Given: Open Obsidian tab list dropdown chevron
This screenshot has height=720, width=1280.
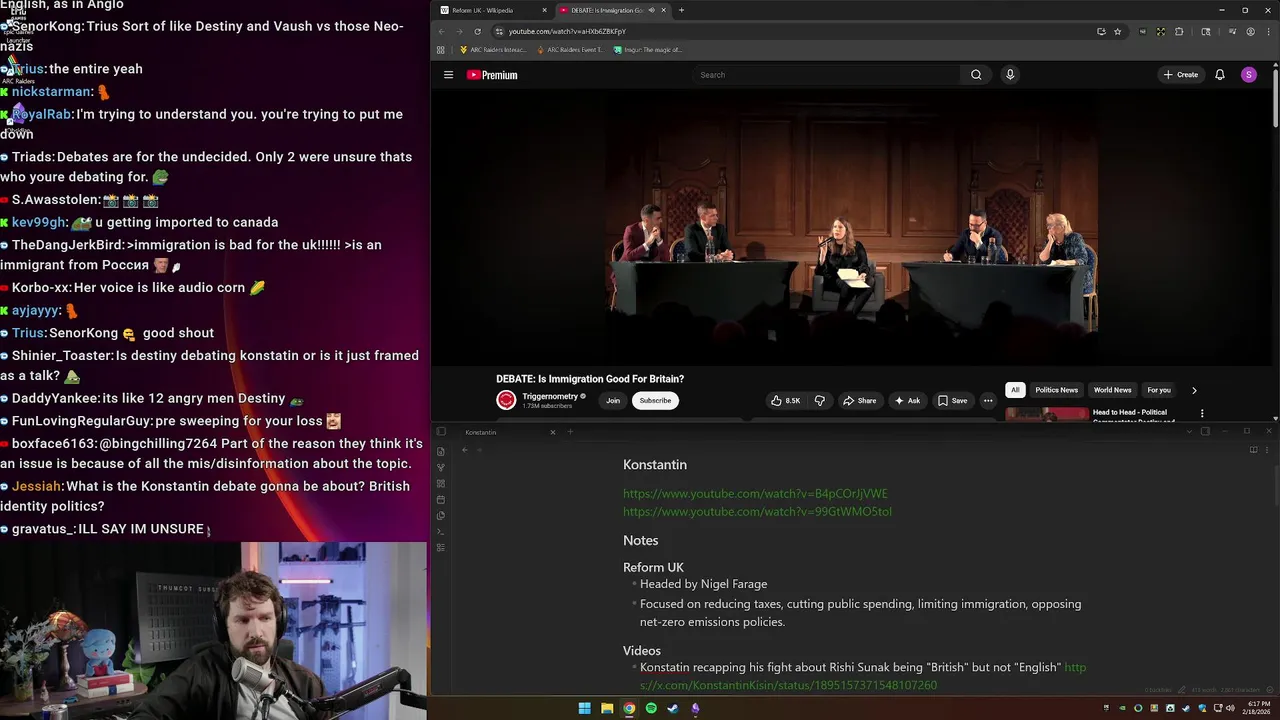Looking at the screenshot, I should (1189, 432).
